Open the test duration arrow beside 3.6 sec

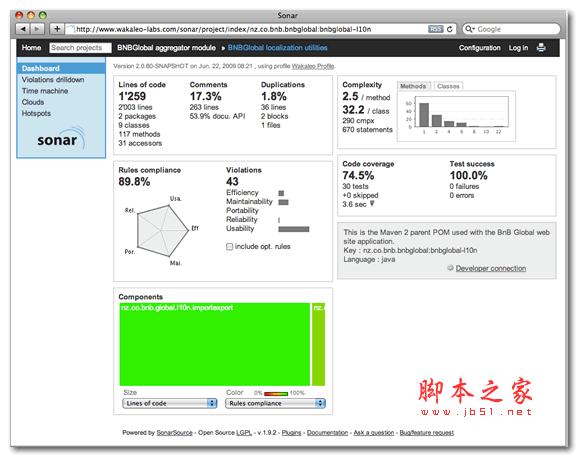[x=372, y=204]
